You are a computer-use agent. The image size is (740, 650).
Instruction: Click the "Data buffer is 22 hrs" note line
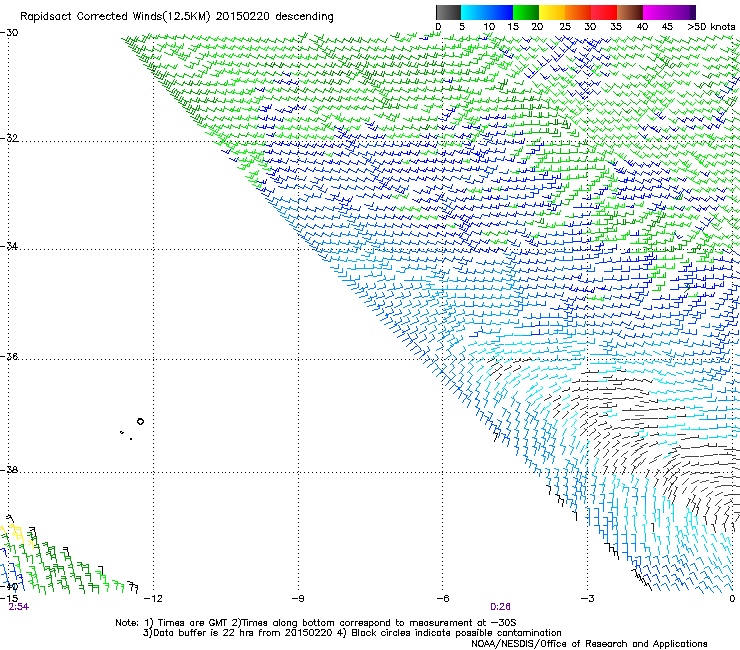click(x=352, y=633)
